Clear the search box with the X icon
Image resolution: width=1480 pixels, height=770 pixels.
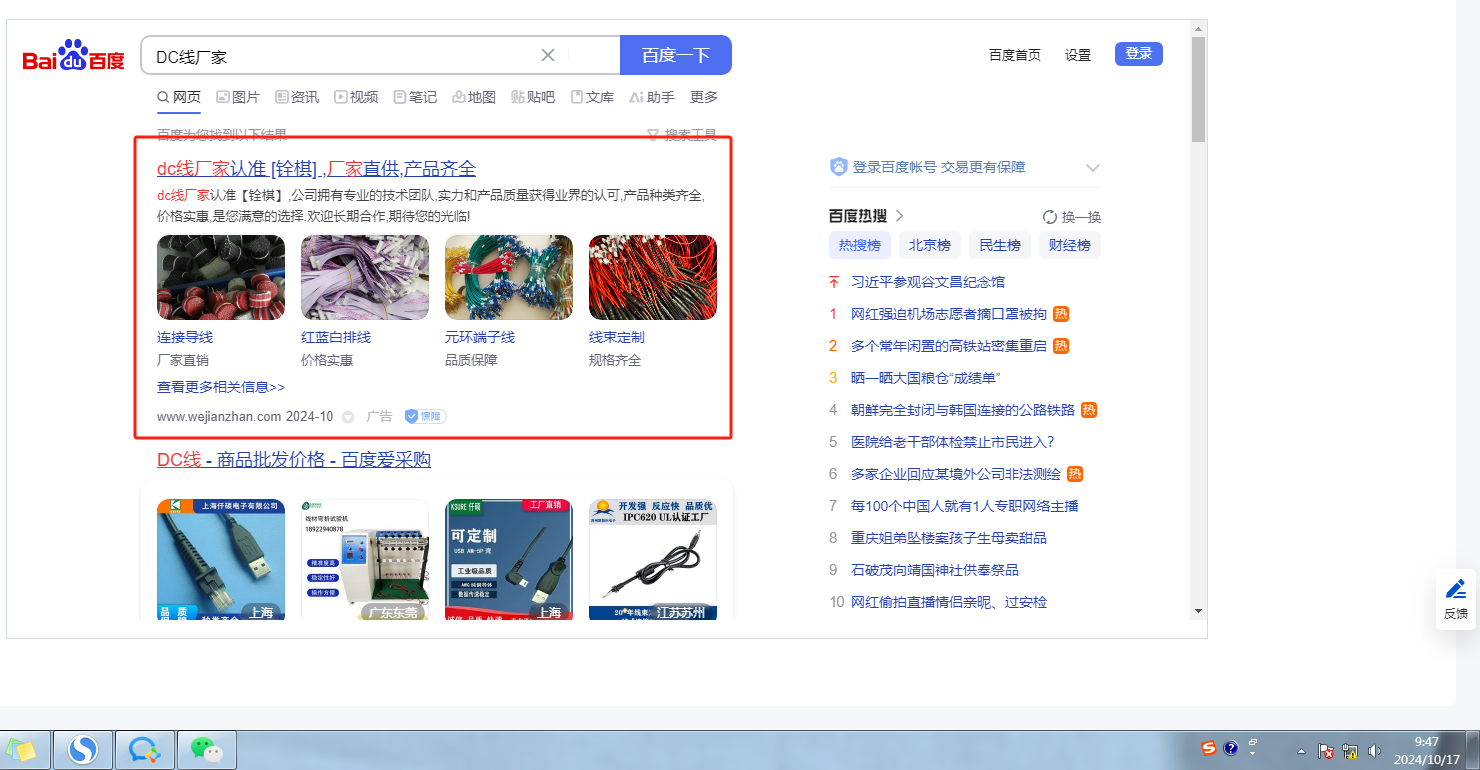(x=548, y=55)
